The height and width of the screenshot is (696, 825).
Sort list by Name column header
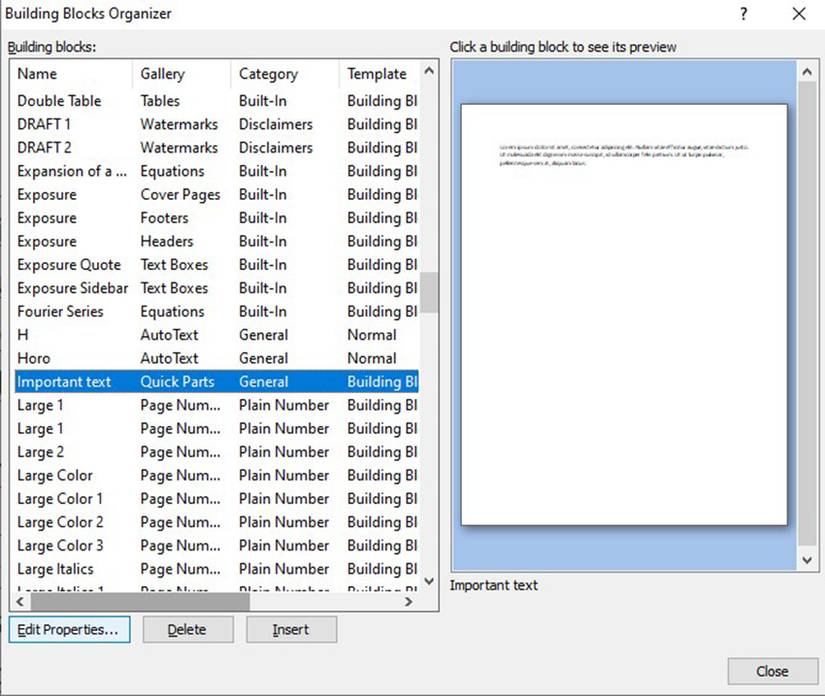click(73, 74)
